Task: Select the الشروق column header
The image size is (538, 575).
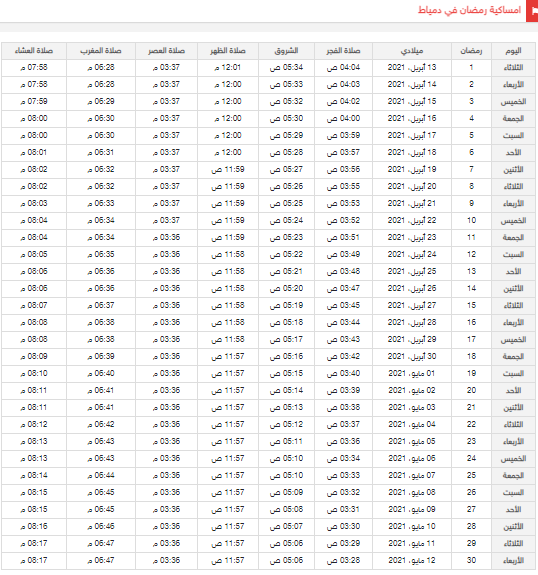Action: [286, 51]
